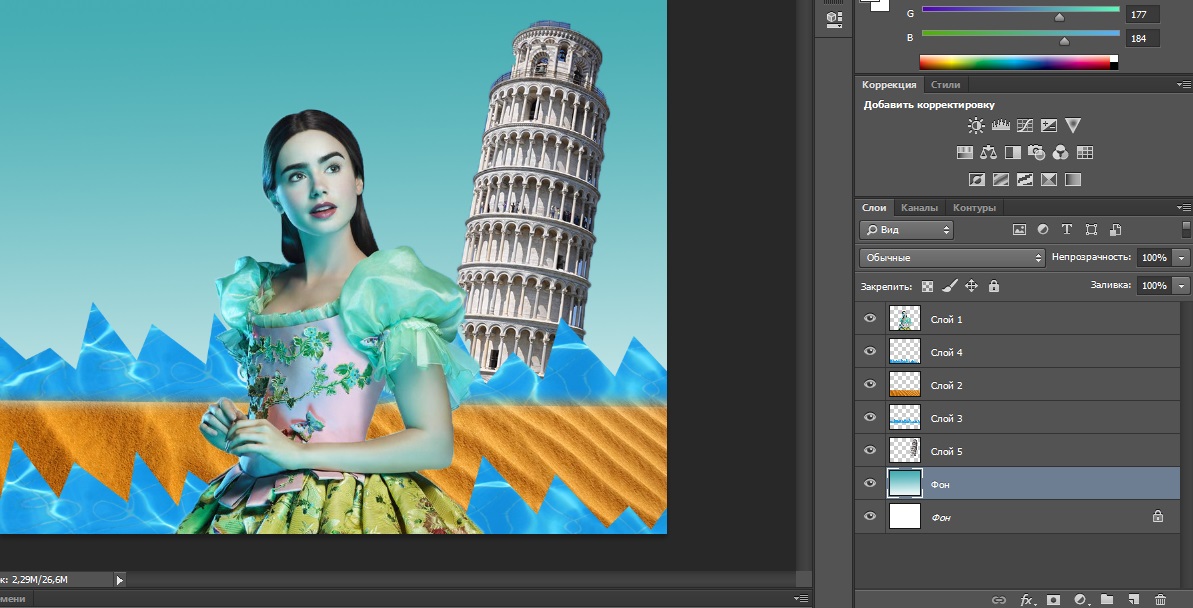Add a Gradient Map adjustment

(x=1073, y=180)
